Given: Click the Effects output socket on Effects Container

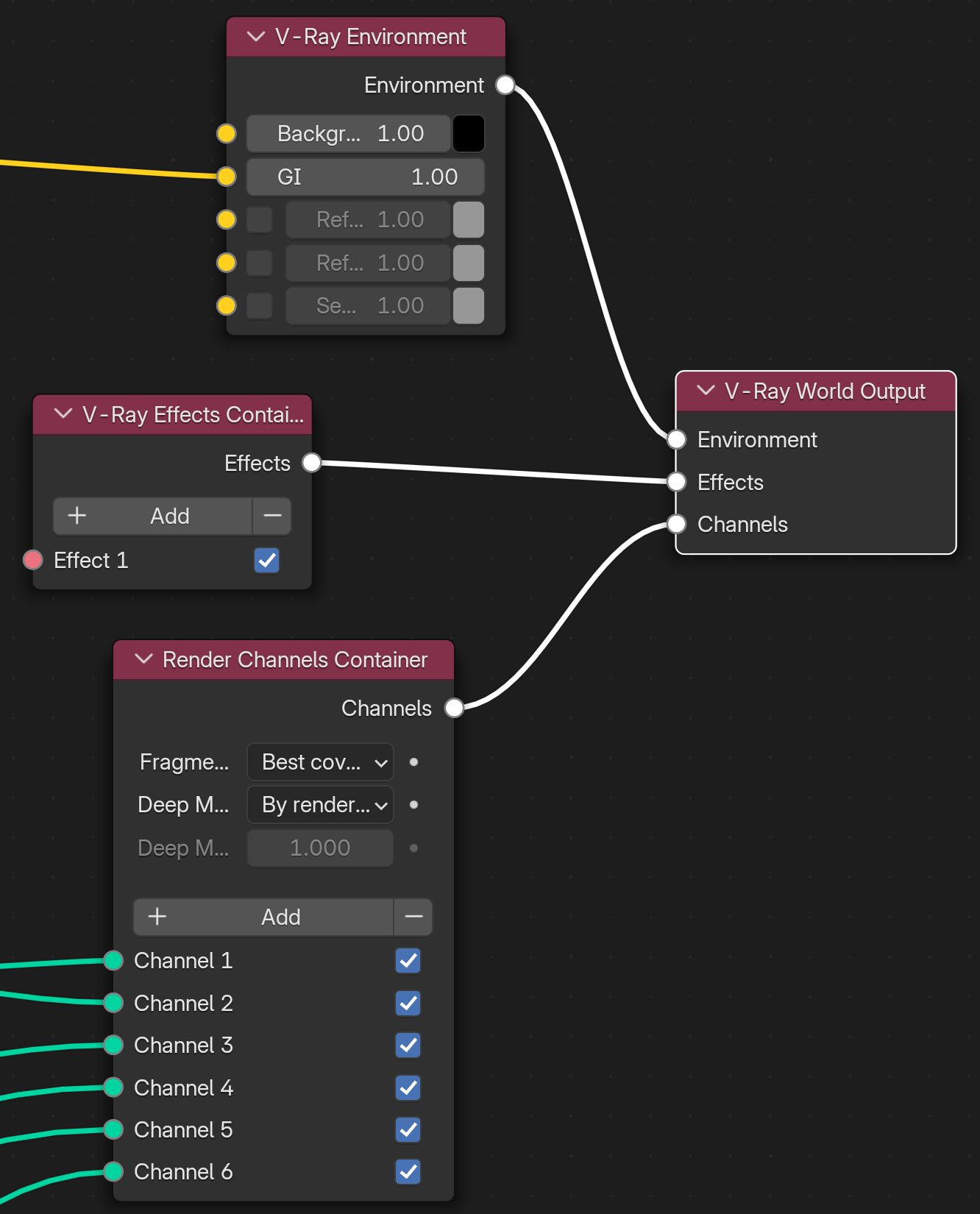Looking at the screenshot, I should 312,463.
